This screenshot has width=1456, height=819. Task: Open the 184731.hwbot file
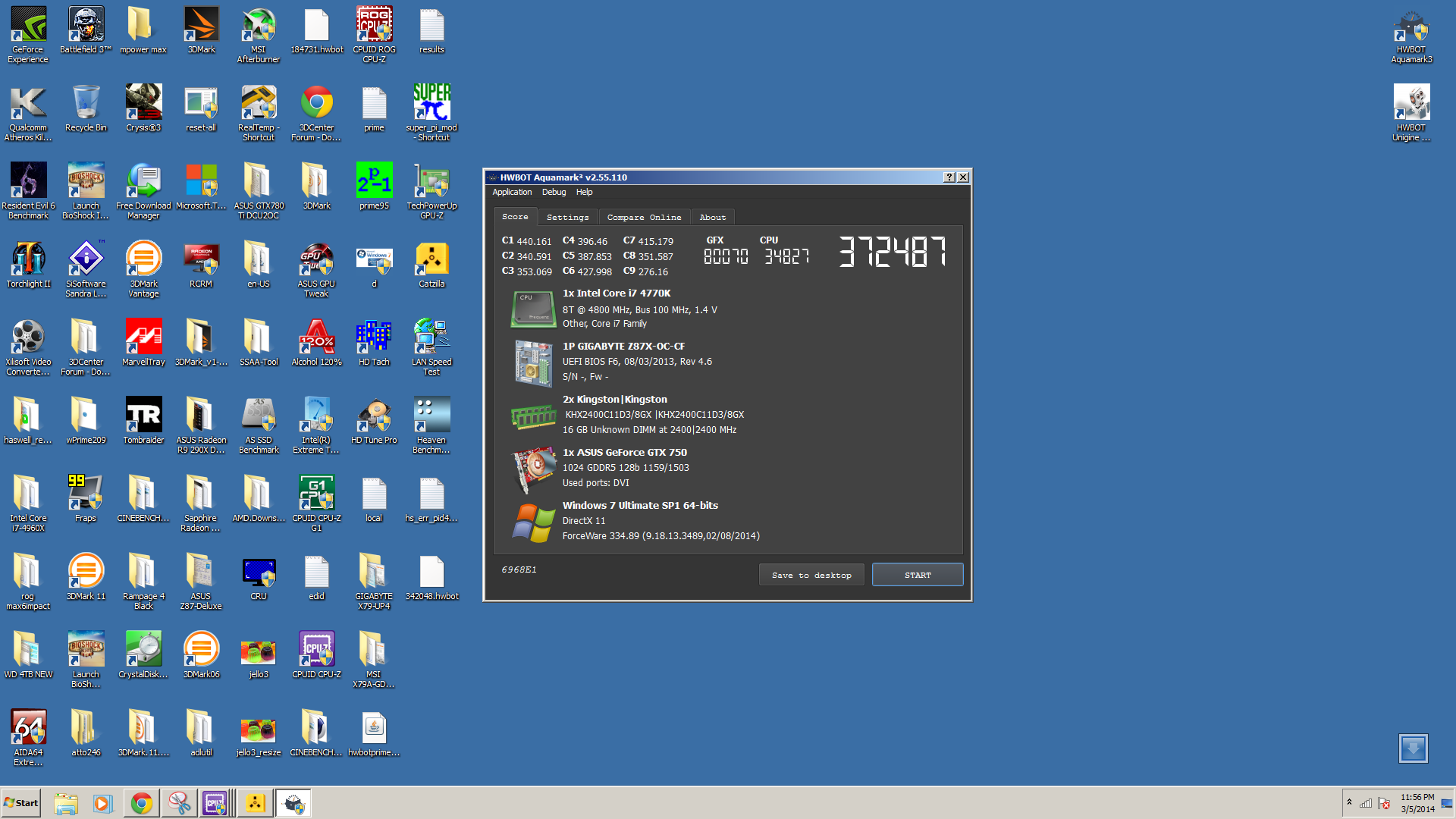coord(316,30)
